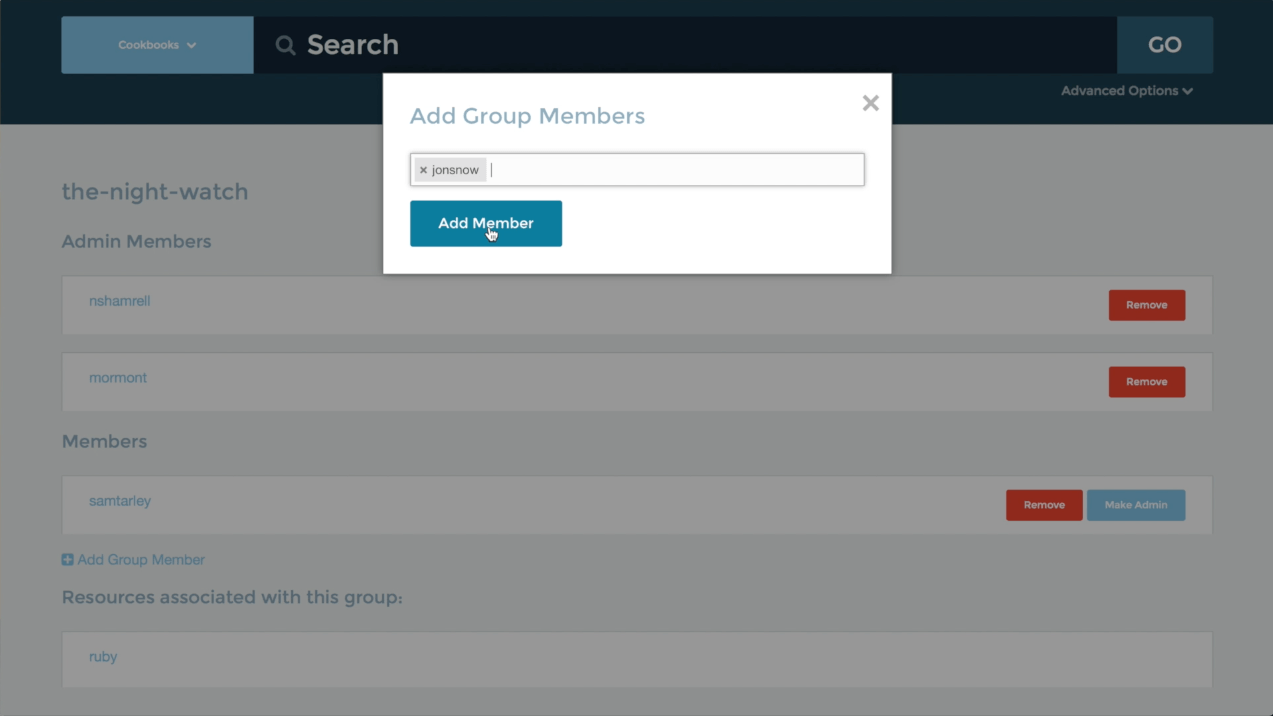Screen dimensions: 1273x716
Task: Click the chevron next to Advanced Options
Action: click(x=1187, y=90)
